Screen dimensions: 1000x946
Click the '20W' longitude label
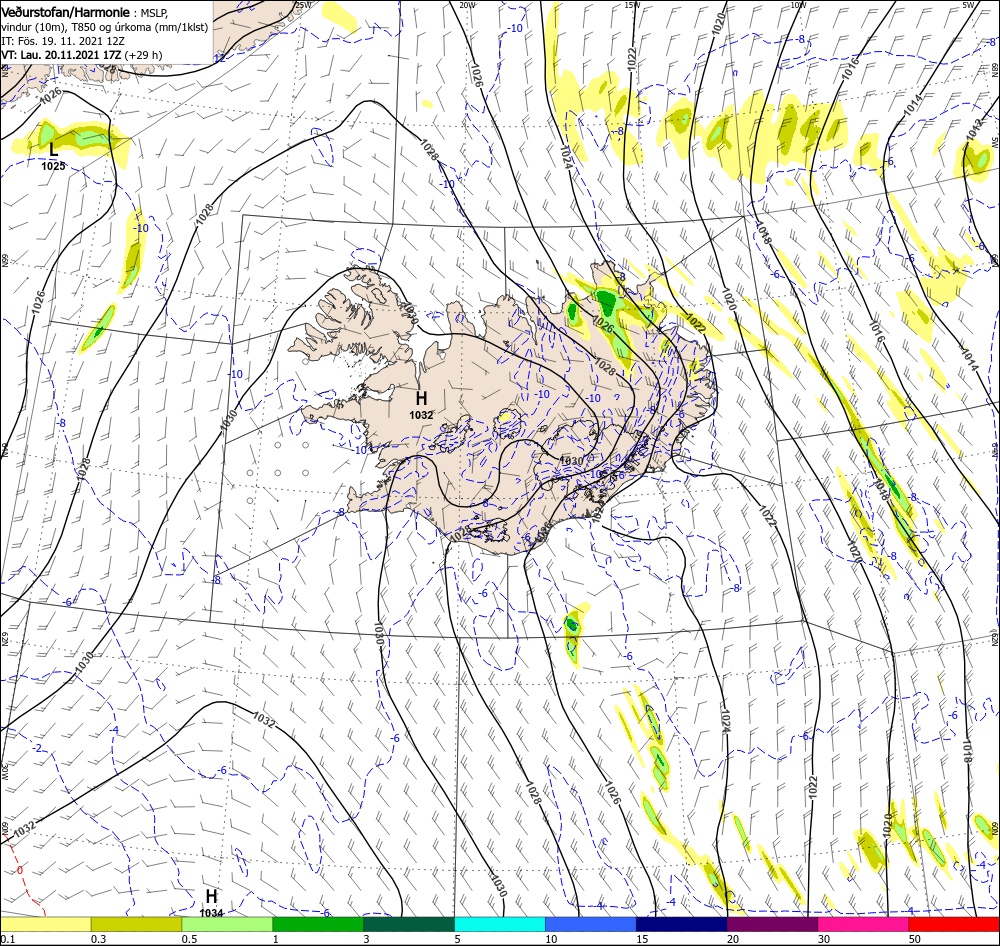[467, 4]
